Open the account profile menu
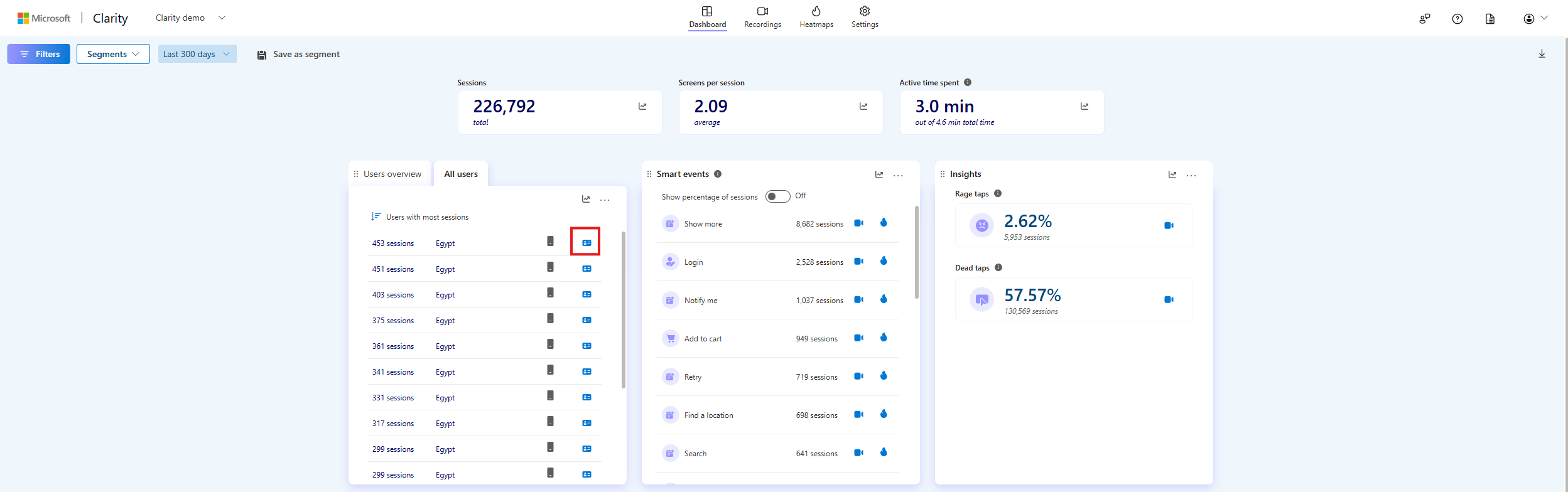Viewport: 1568px width, 492px height. coord(1535,19)
